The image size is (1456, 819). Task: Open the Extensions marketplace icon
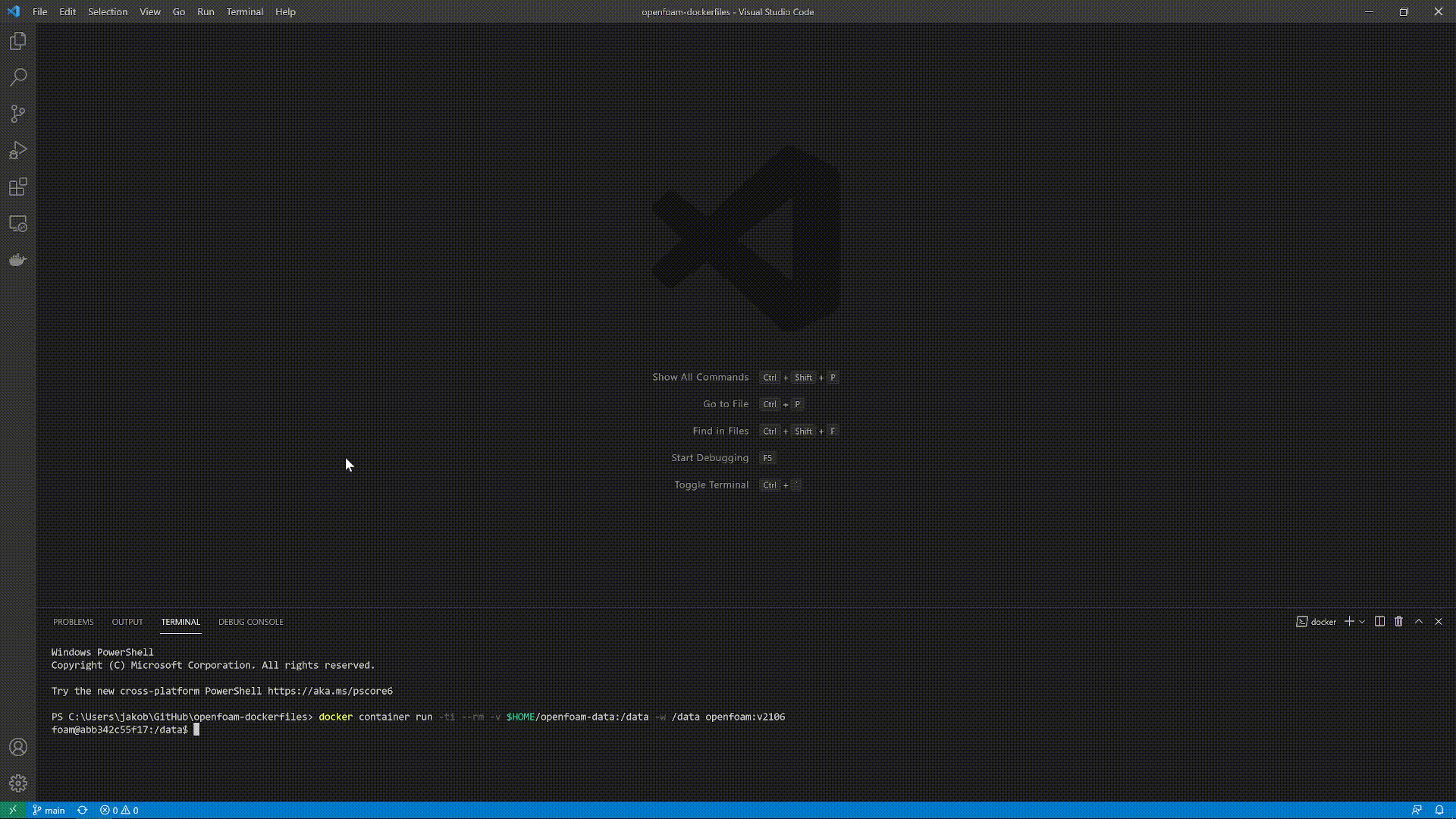coord(18,187)
